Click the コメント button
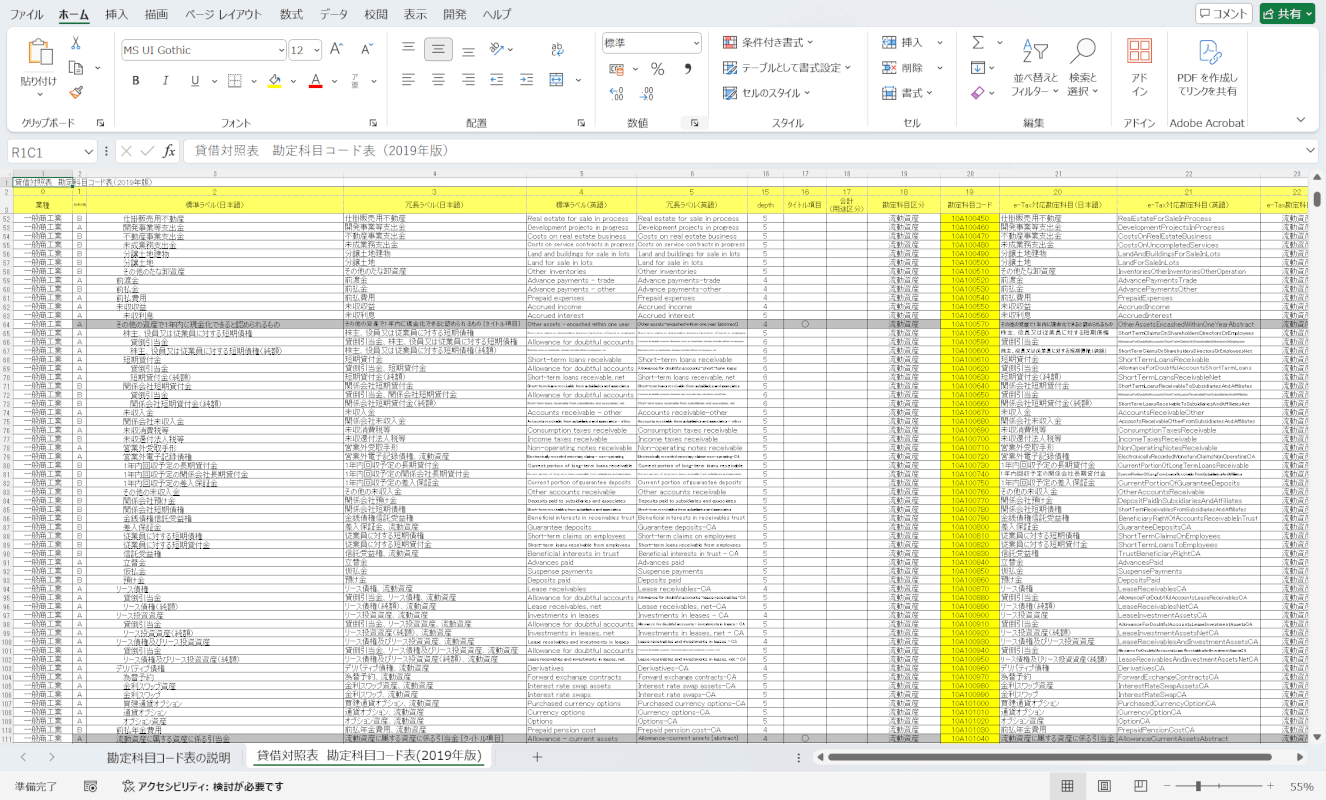1326x800 pixels. (1223, 14)
